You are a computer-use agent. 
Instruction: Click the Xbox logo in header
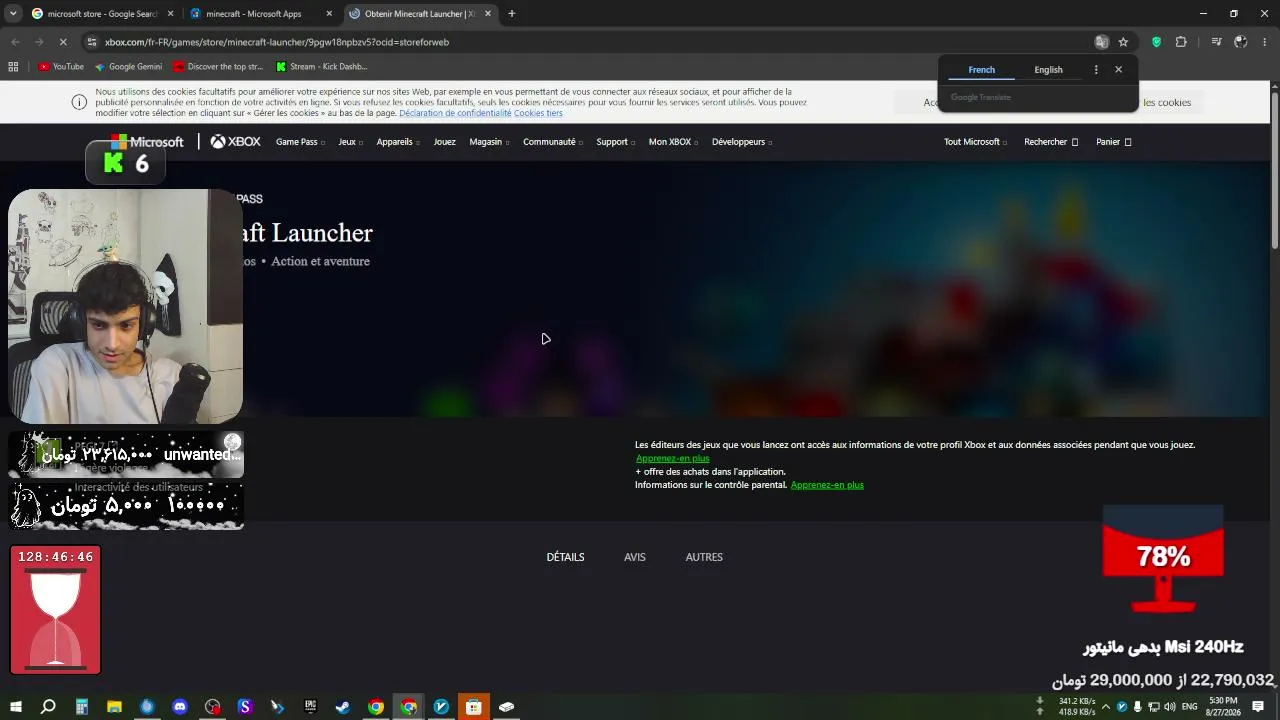pyautogui.click(x=235, y=142)
